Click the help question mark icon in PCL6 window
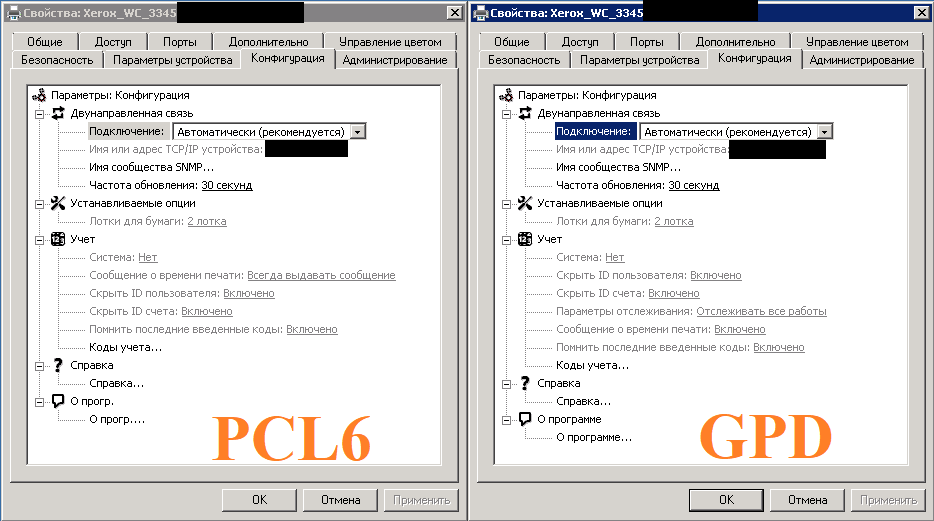Viewport: 934px width, 521px height. [x=58, y=365]
